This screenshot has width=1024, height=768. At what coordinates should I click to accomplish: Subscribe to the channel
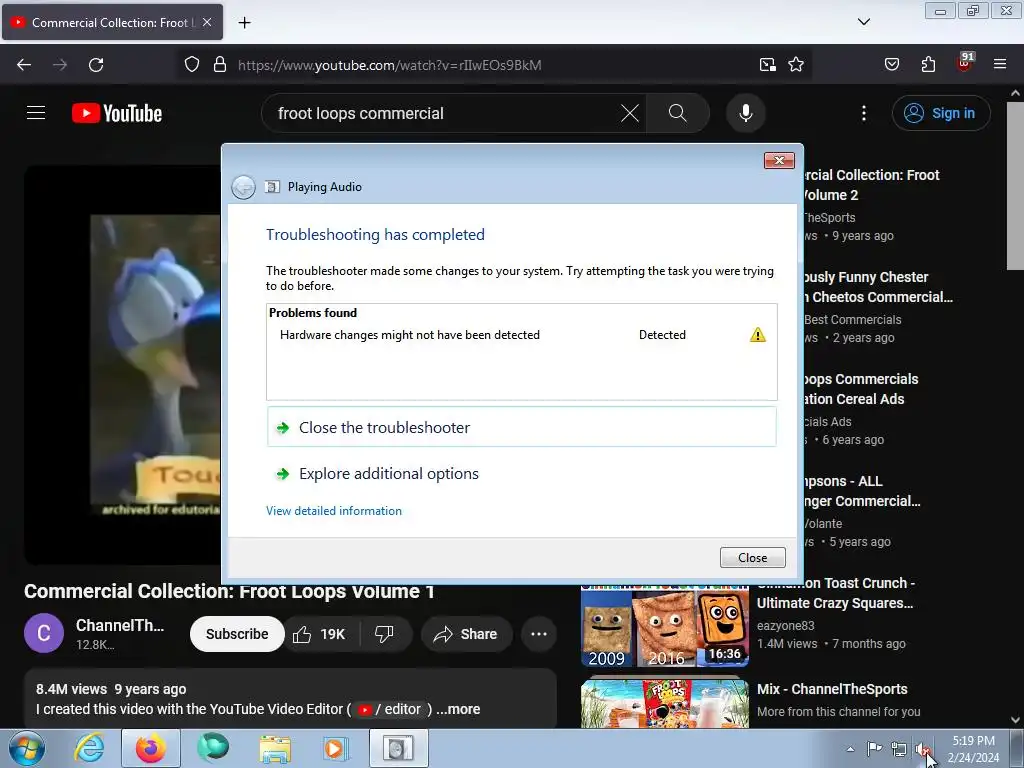pos(237,634)
